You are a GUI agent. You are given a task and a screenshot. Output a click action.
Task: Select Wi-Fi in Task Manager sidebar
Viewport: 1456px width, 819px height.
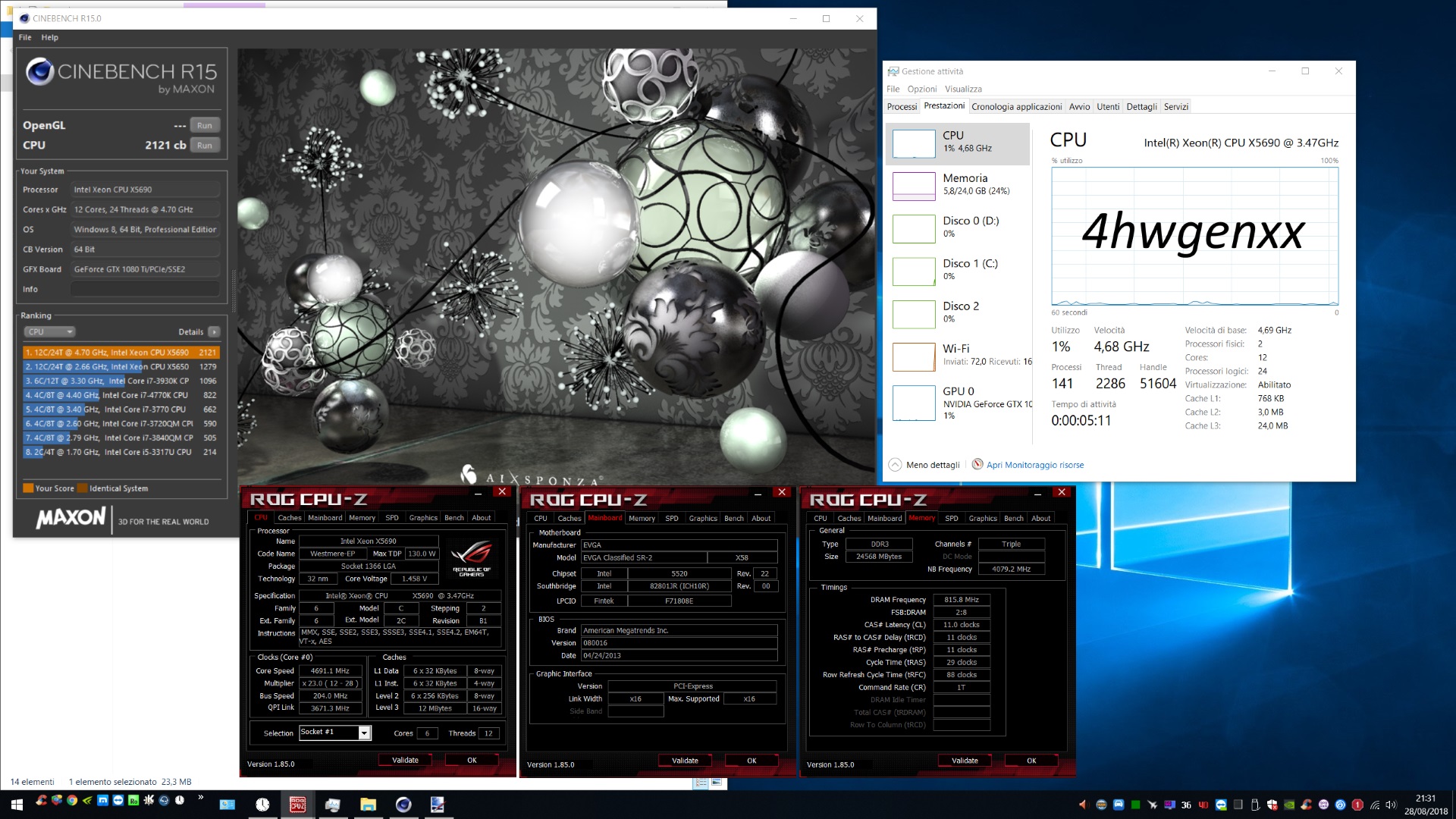point(958,355)
